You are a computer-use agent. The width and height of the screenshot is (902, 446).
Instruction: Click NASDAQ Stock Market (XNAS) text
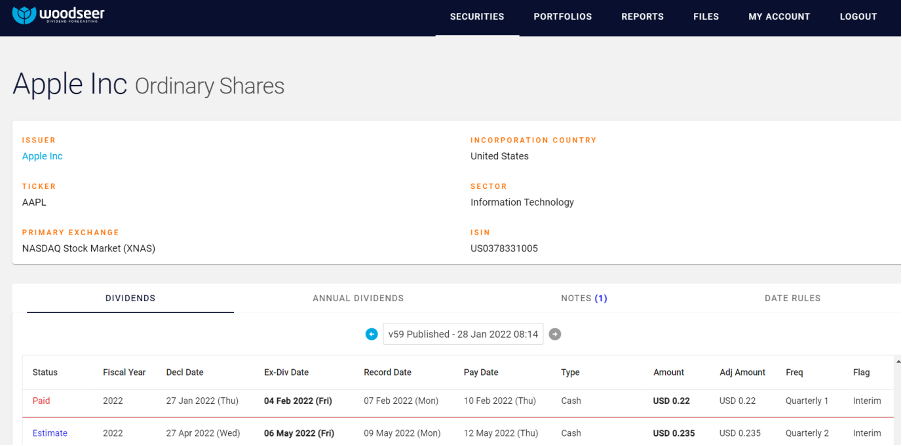pyautogui.click(x=89, y=249)
